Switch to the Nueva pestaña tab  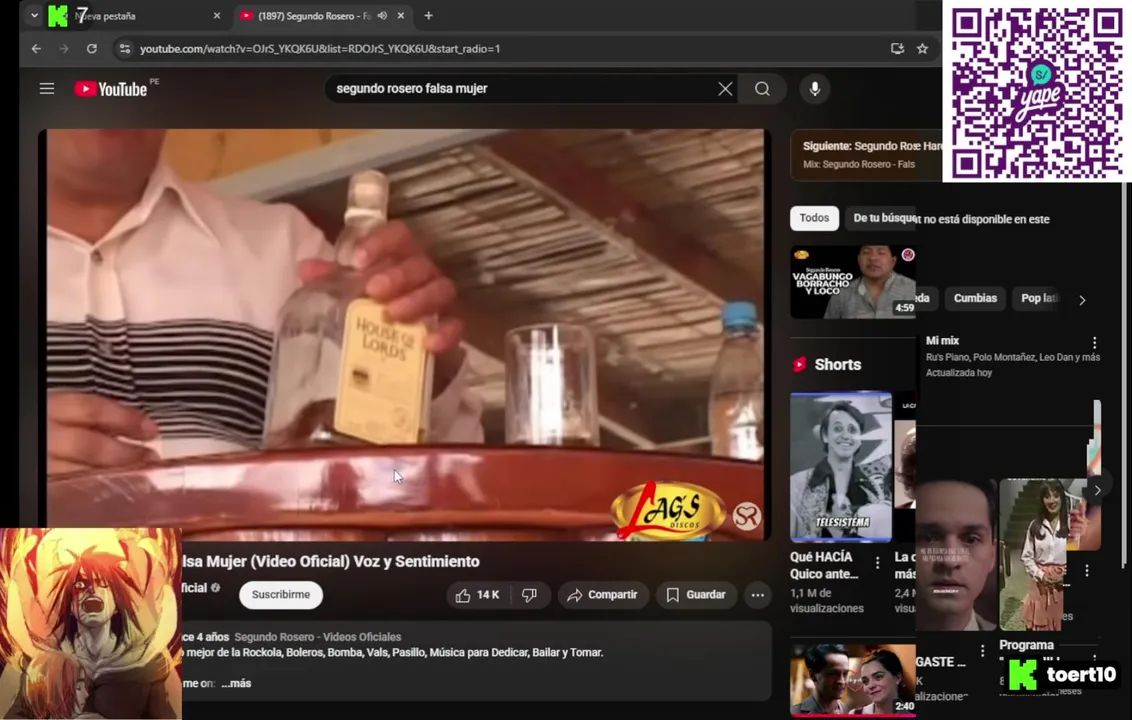tap(135, 15)
